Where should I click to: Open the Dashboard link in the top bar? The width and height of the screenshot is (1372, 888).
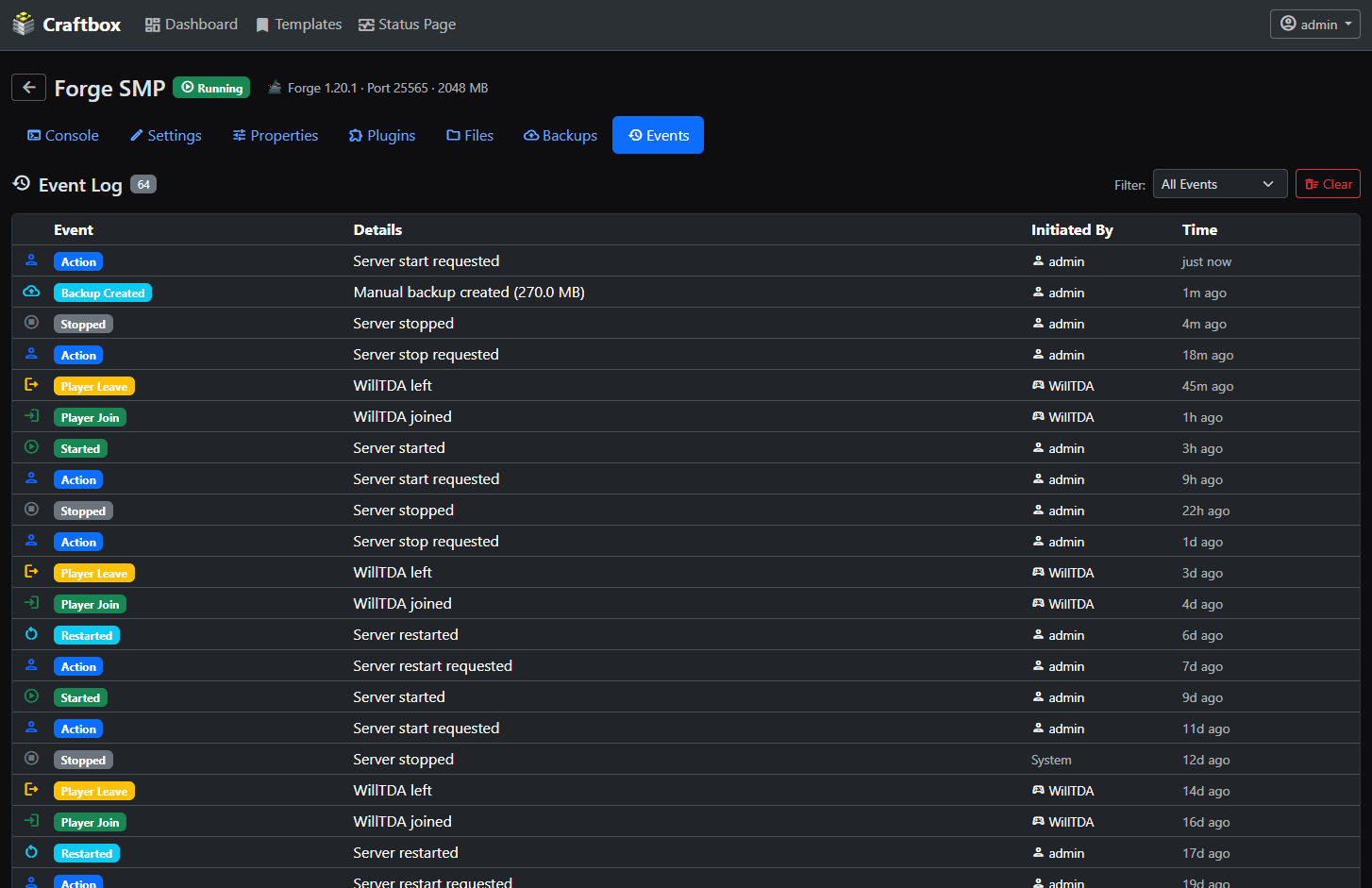click(192, 25)
